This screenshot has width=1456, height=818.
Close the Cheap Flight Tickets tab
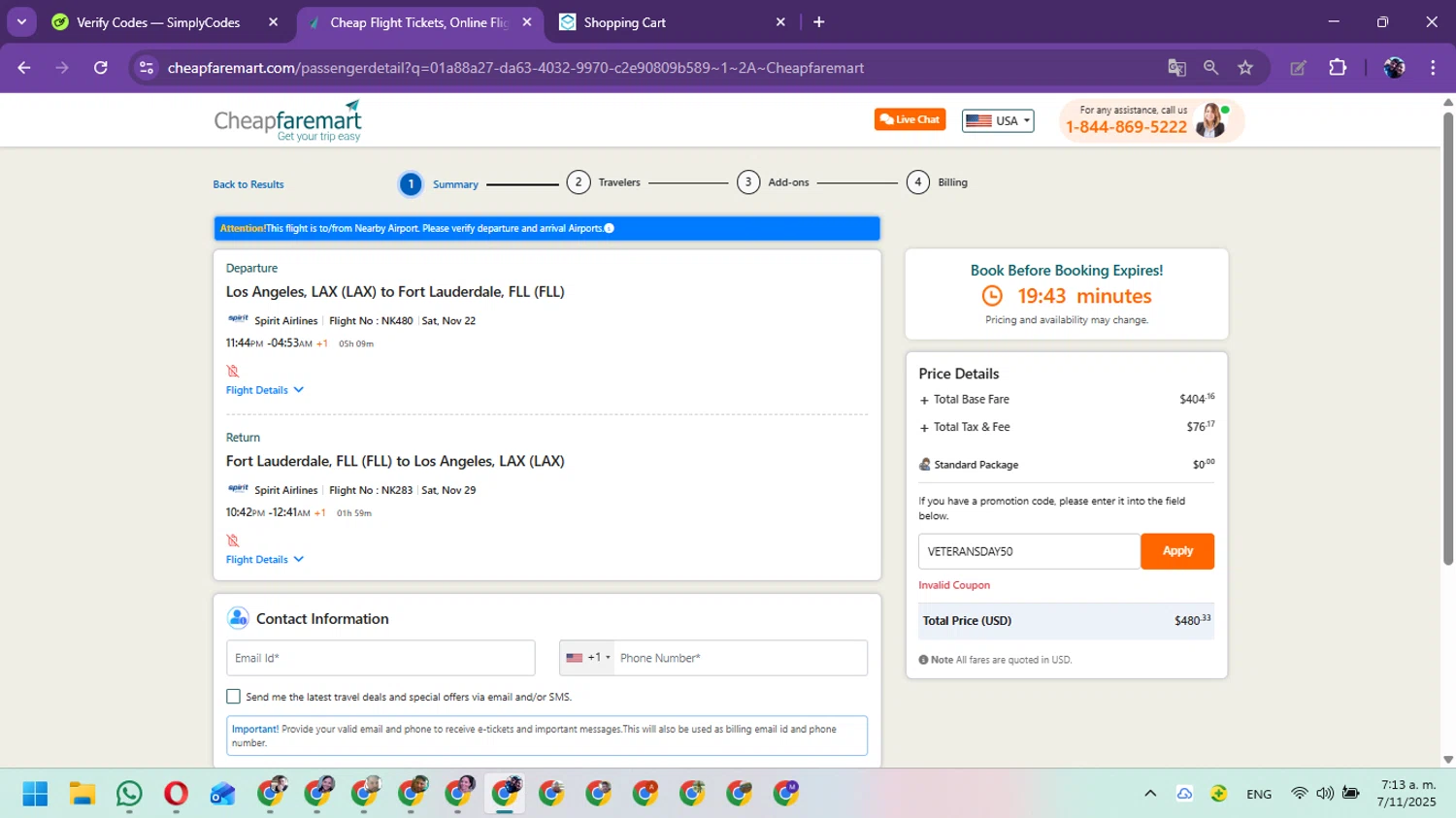tap(527, 22)
